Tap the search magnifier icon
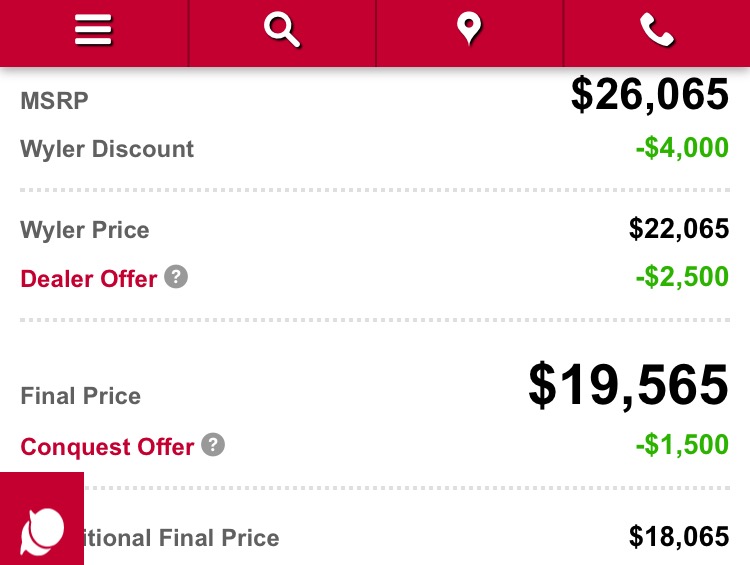This screenshot has height=565, width=750. click(x=282, y=30)
